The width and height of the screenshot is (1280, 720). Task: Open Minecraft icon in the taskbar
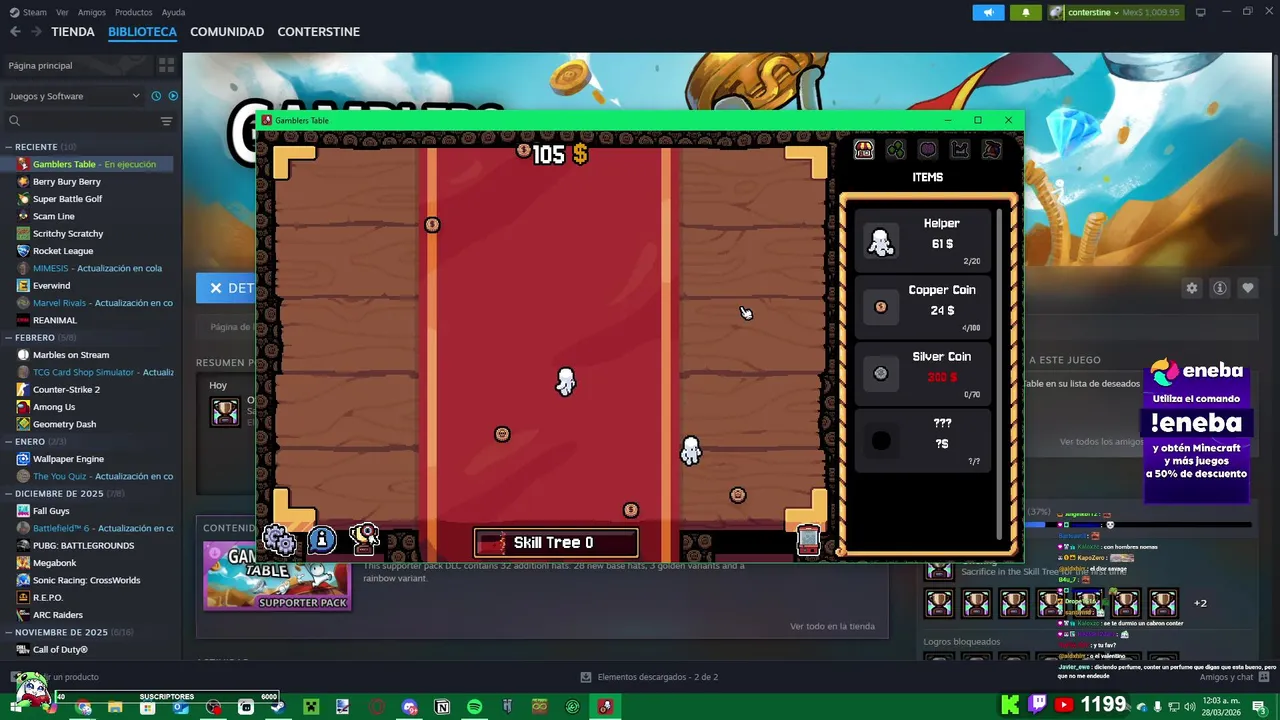tap(311, 707)
